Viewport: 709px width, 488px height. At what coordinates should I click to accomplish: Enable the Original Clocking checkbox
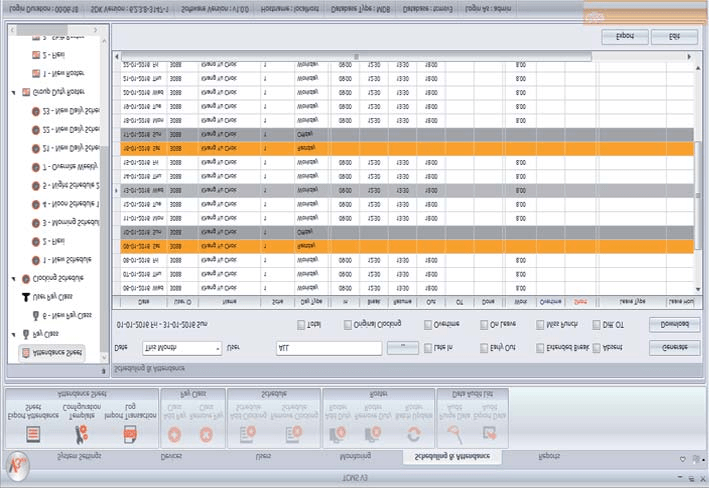coord(347,324)
